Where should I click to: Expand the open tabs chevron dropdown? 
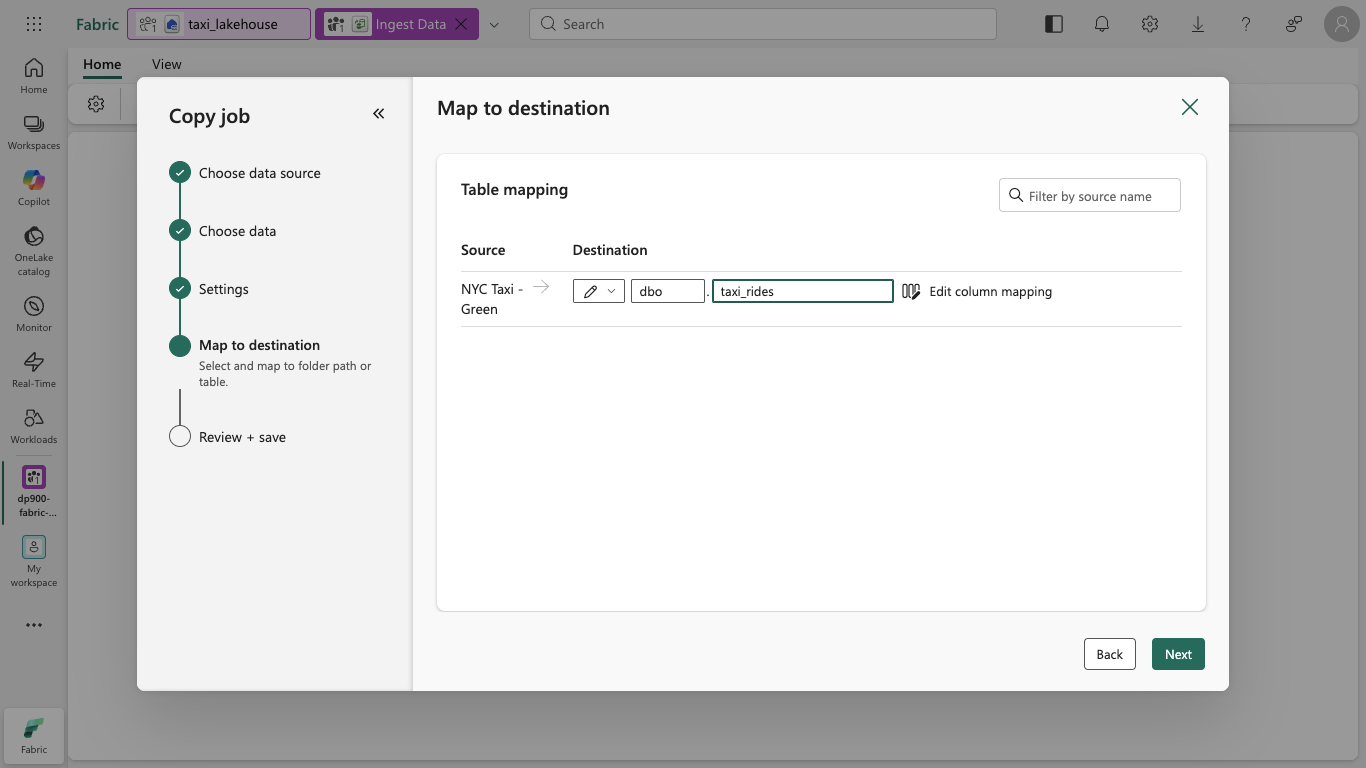pyautogui.click(x=494, y=24)
